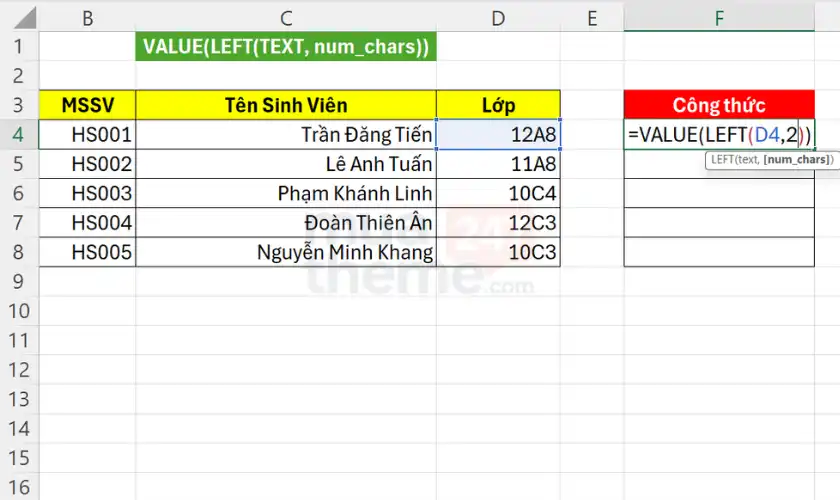Select row 10 header

click(x=19, y=311)
